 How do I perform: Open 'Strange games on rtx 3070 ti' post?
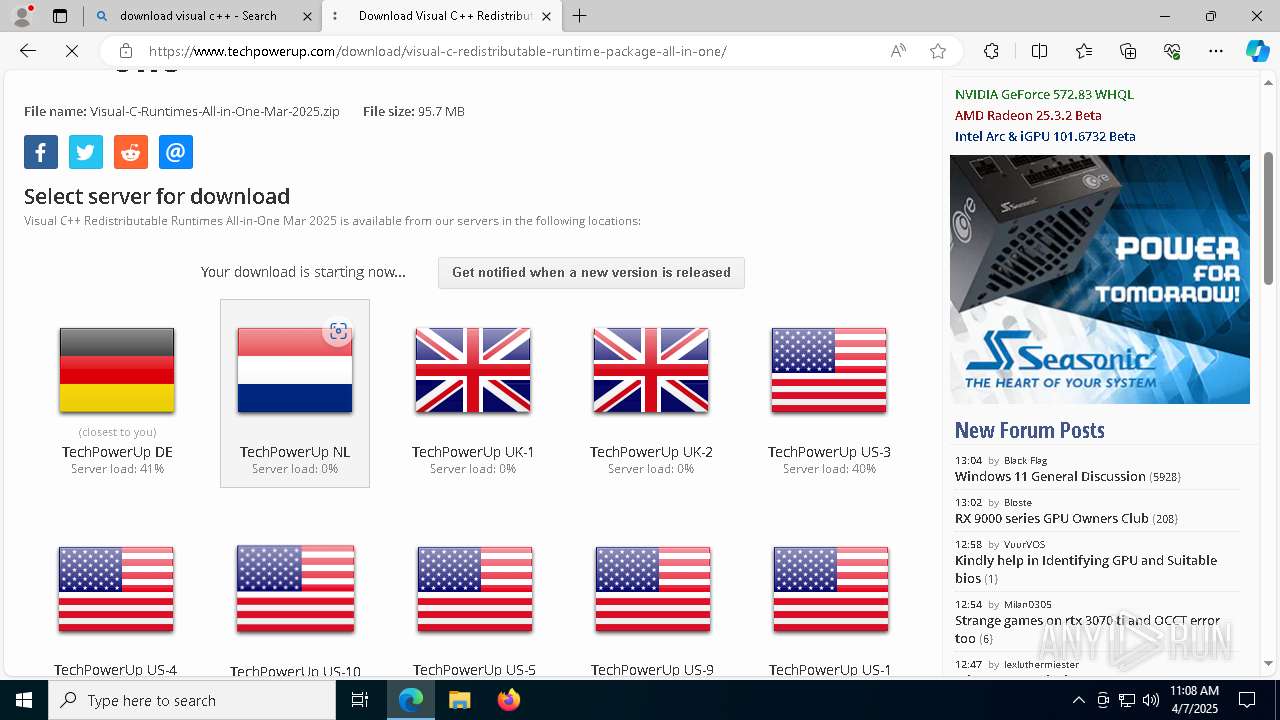(1087, 629)
